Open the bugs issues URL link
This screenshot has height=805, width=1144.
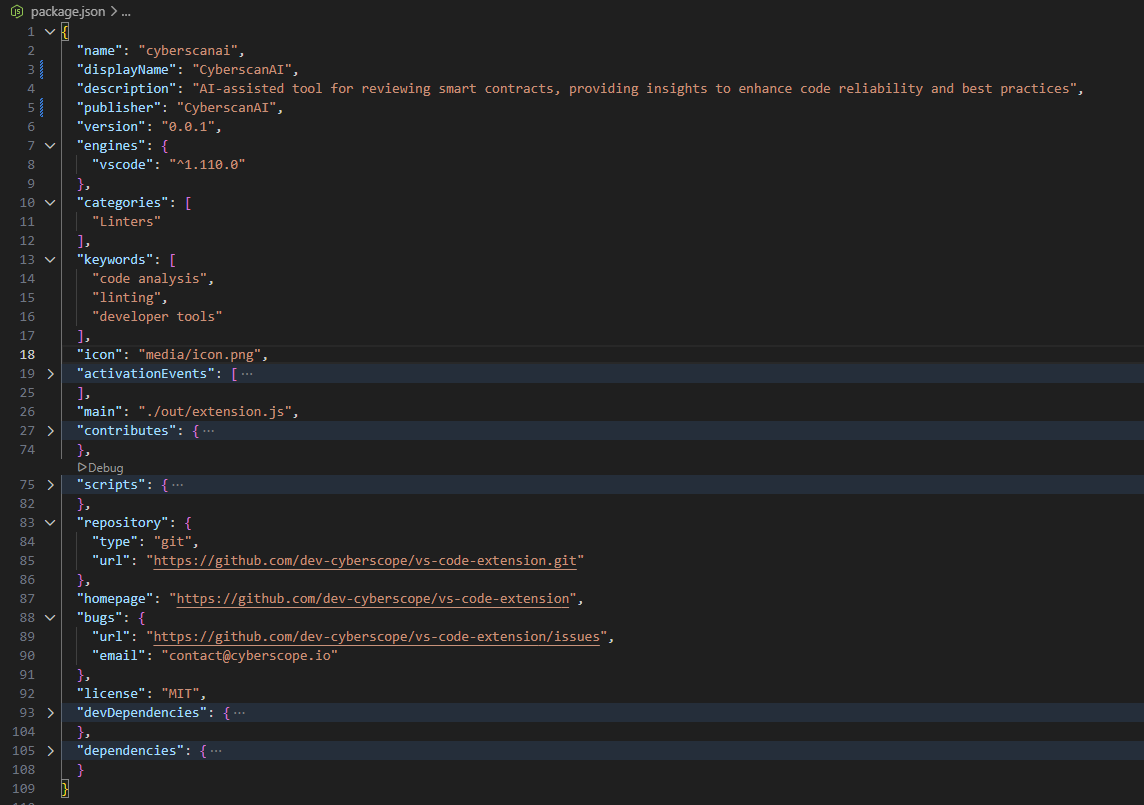click(x=376, y=636)
